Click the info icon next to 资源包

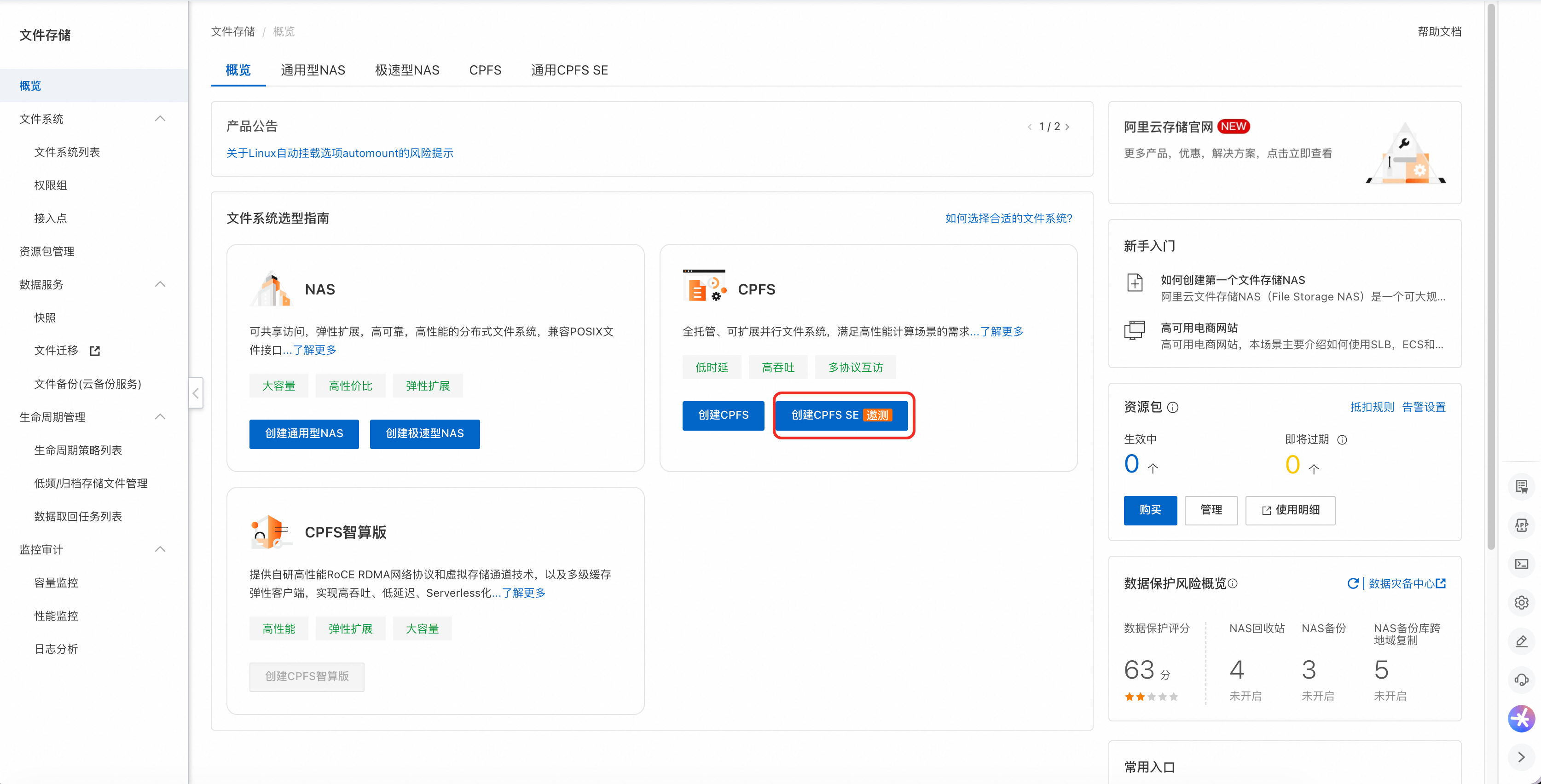[x=1172, y=407]
